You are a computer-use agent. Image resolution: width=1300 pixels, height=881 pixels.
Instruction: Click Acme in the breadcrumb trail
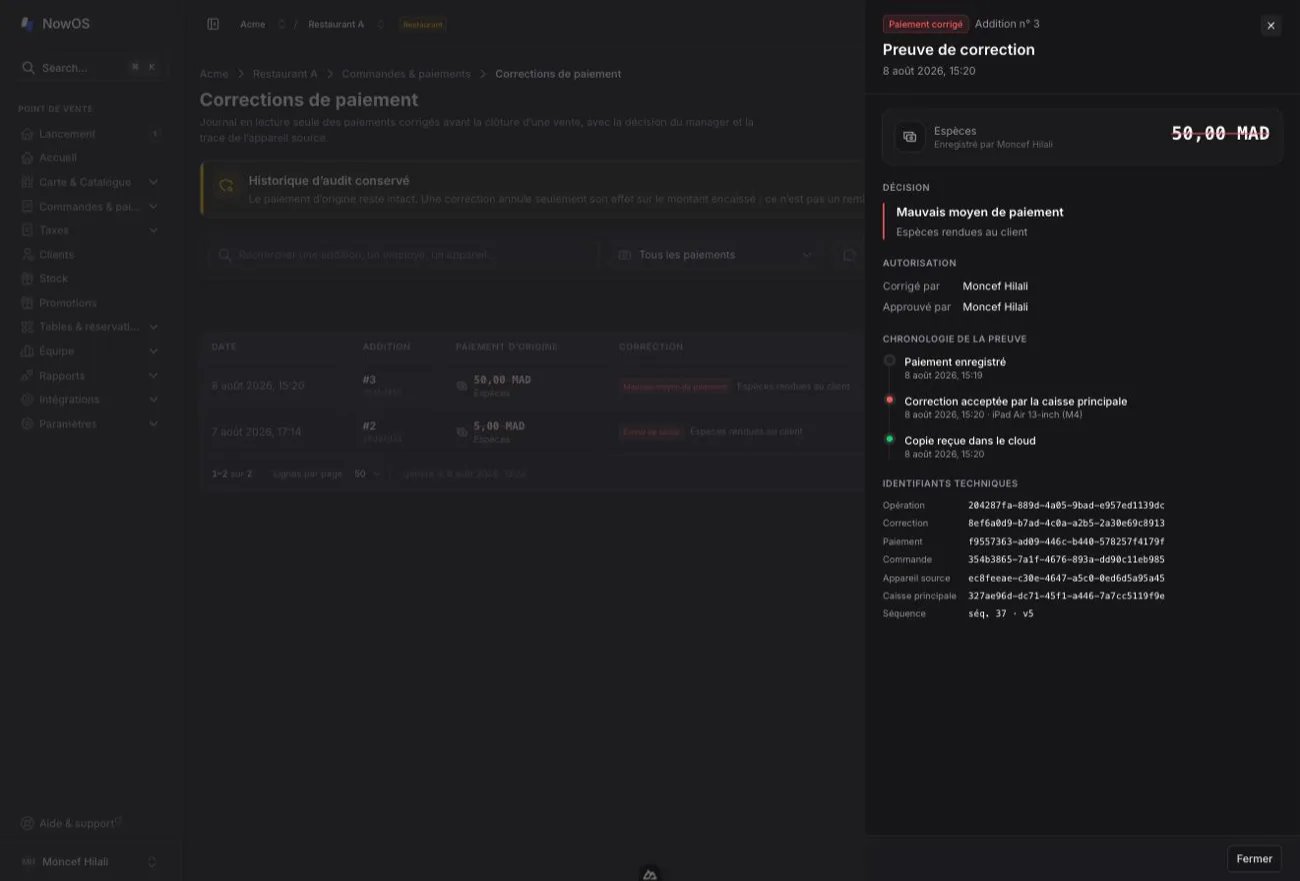[214, 74]
